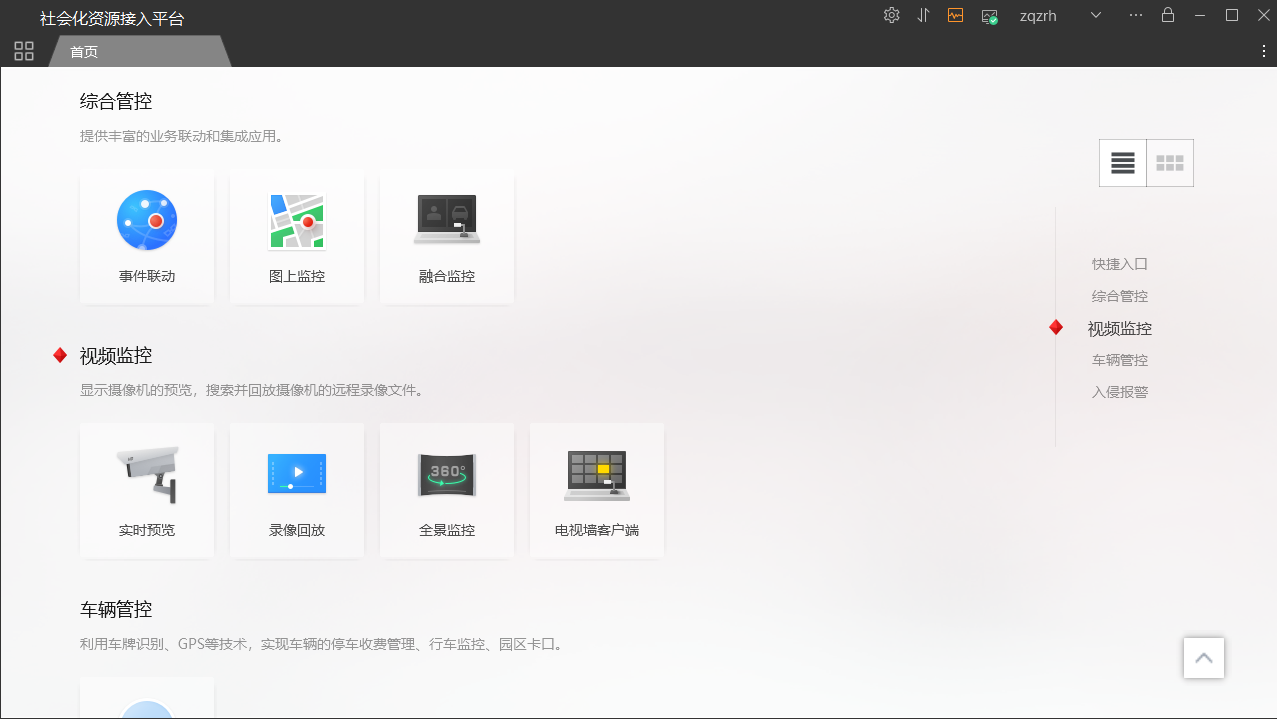Open the 融合监控 module
Viewport: 1277px width, 719px height.
coord(447,236)
